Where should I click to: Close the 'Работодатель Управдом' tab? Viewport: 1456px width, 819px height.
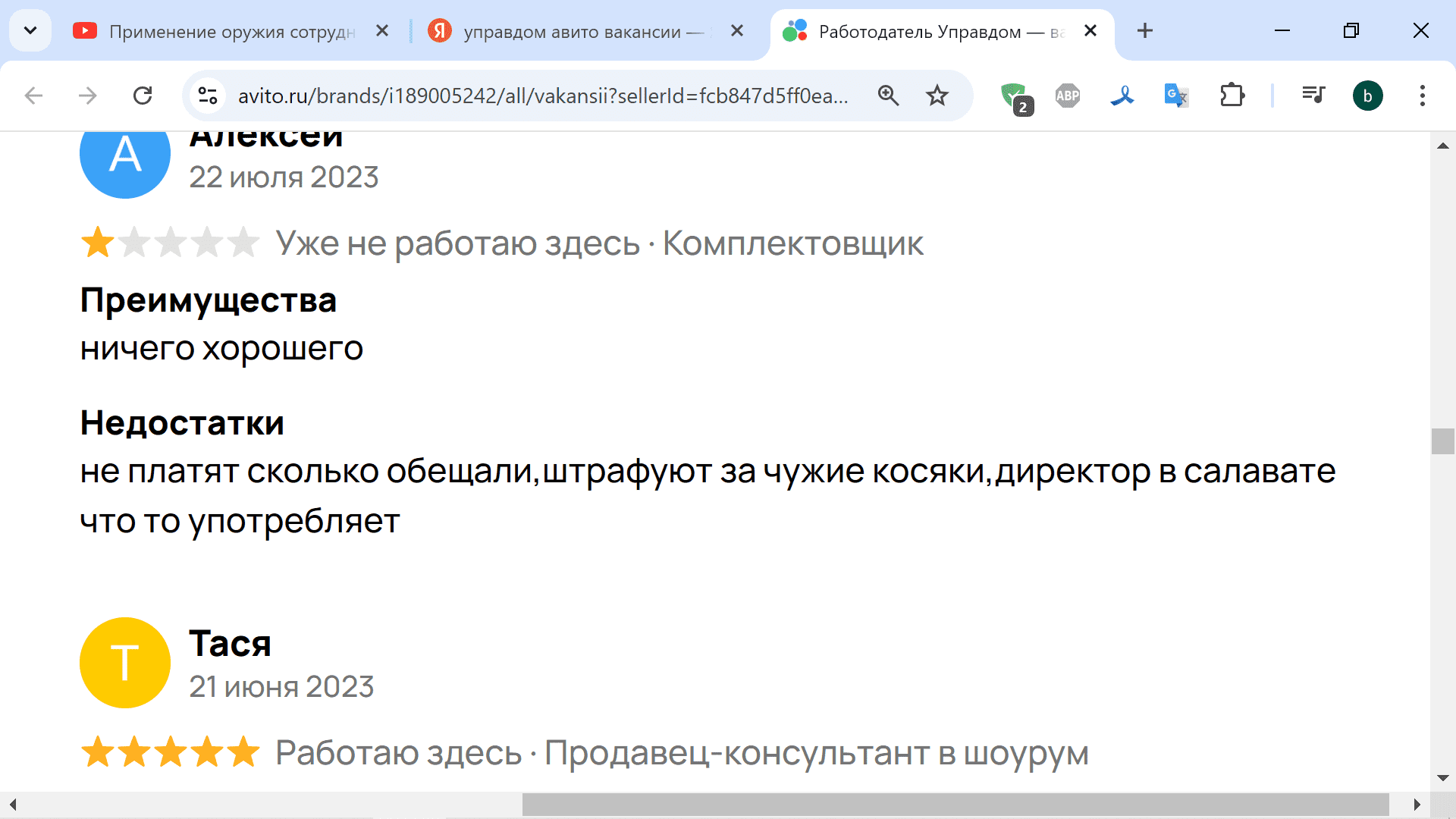click(1090, 31)
